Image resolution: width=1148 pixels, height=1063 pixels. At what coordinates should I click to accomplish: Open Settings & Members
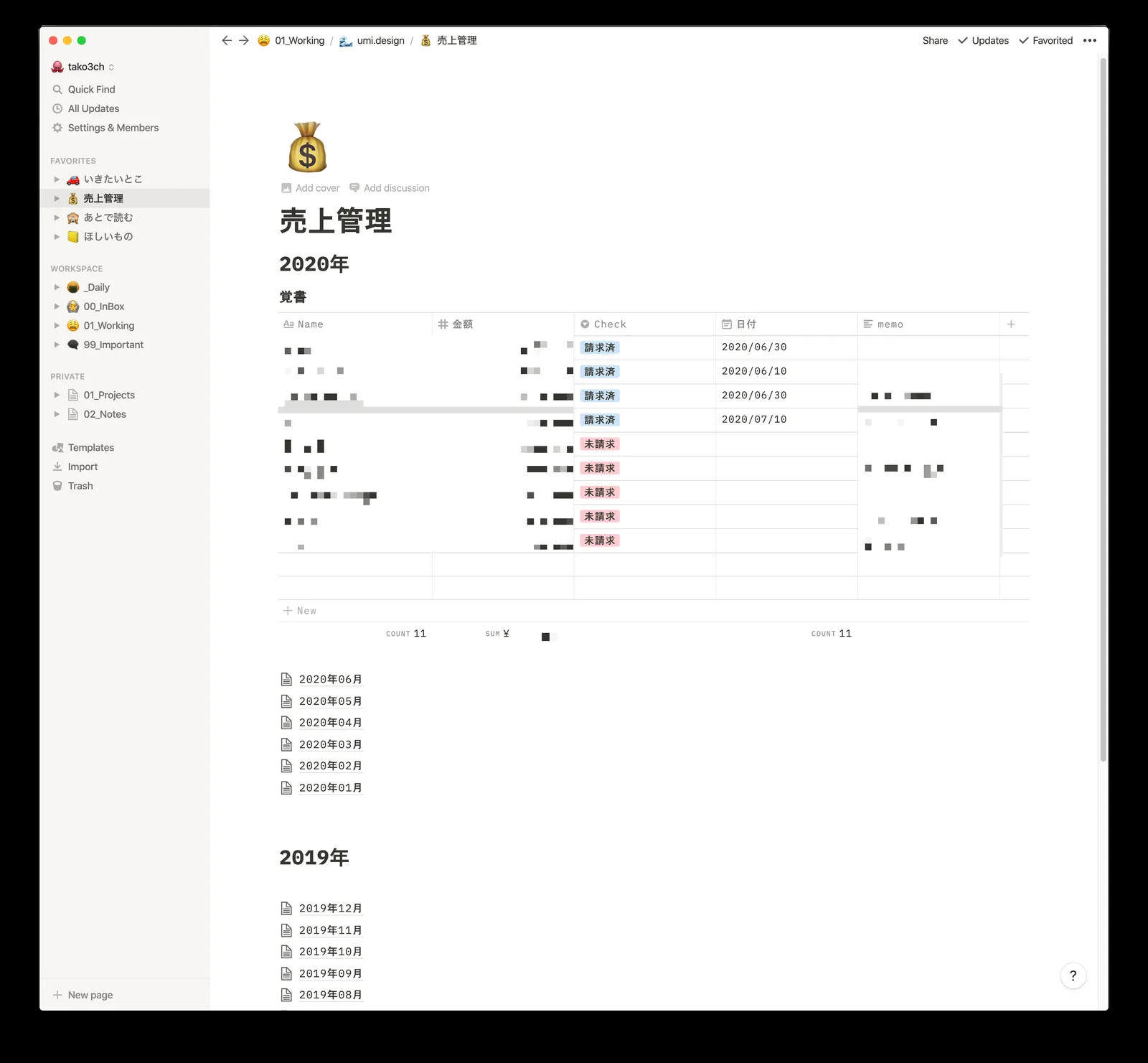(x=113, y=128)
